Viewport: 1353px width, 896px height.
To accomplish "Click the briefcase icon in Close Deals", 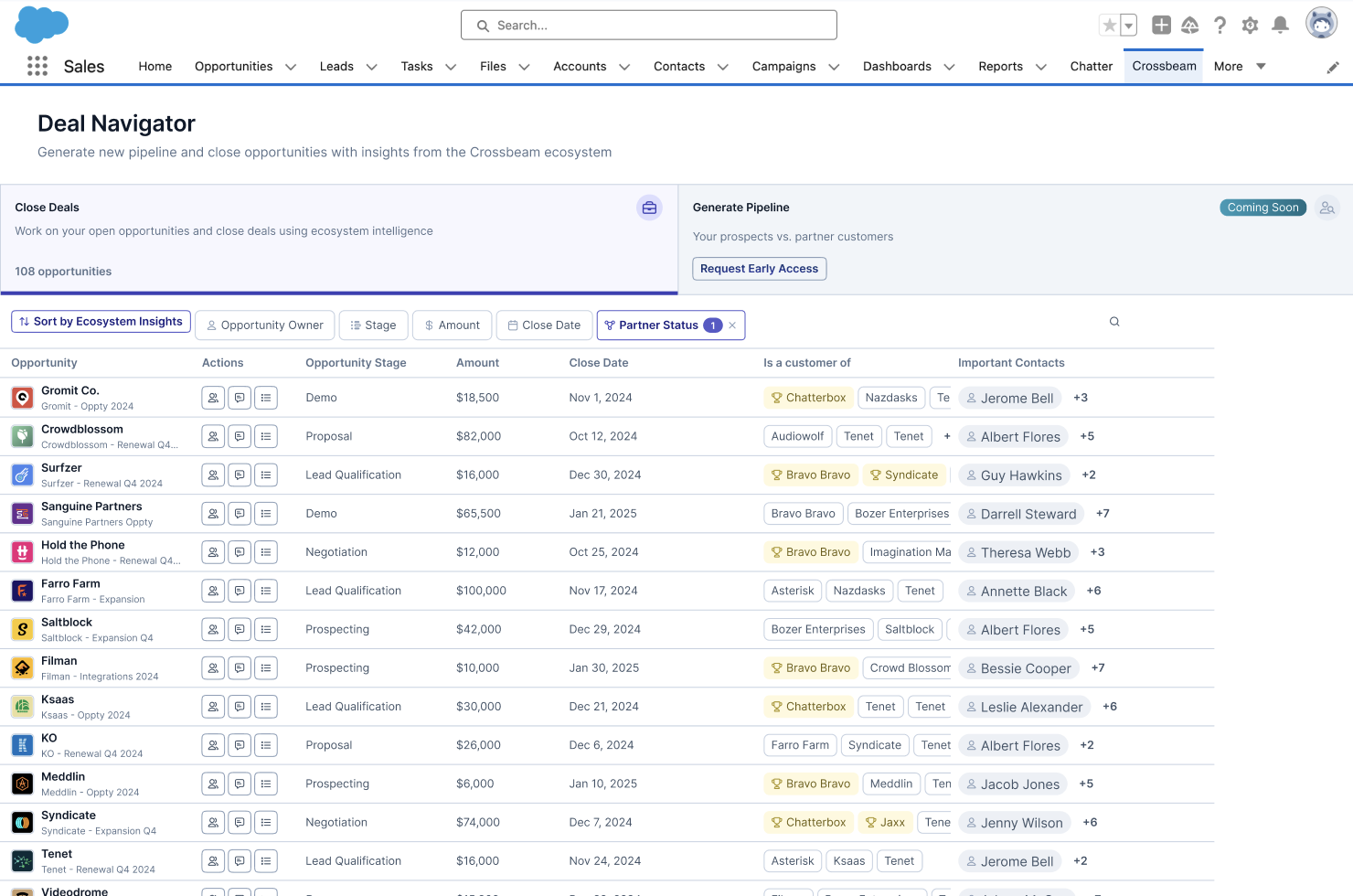I will pyautogui.click(x=649, y=208).
